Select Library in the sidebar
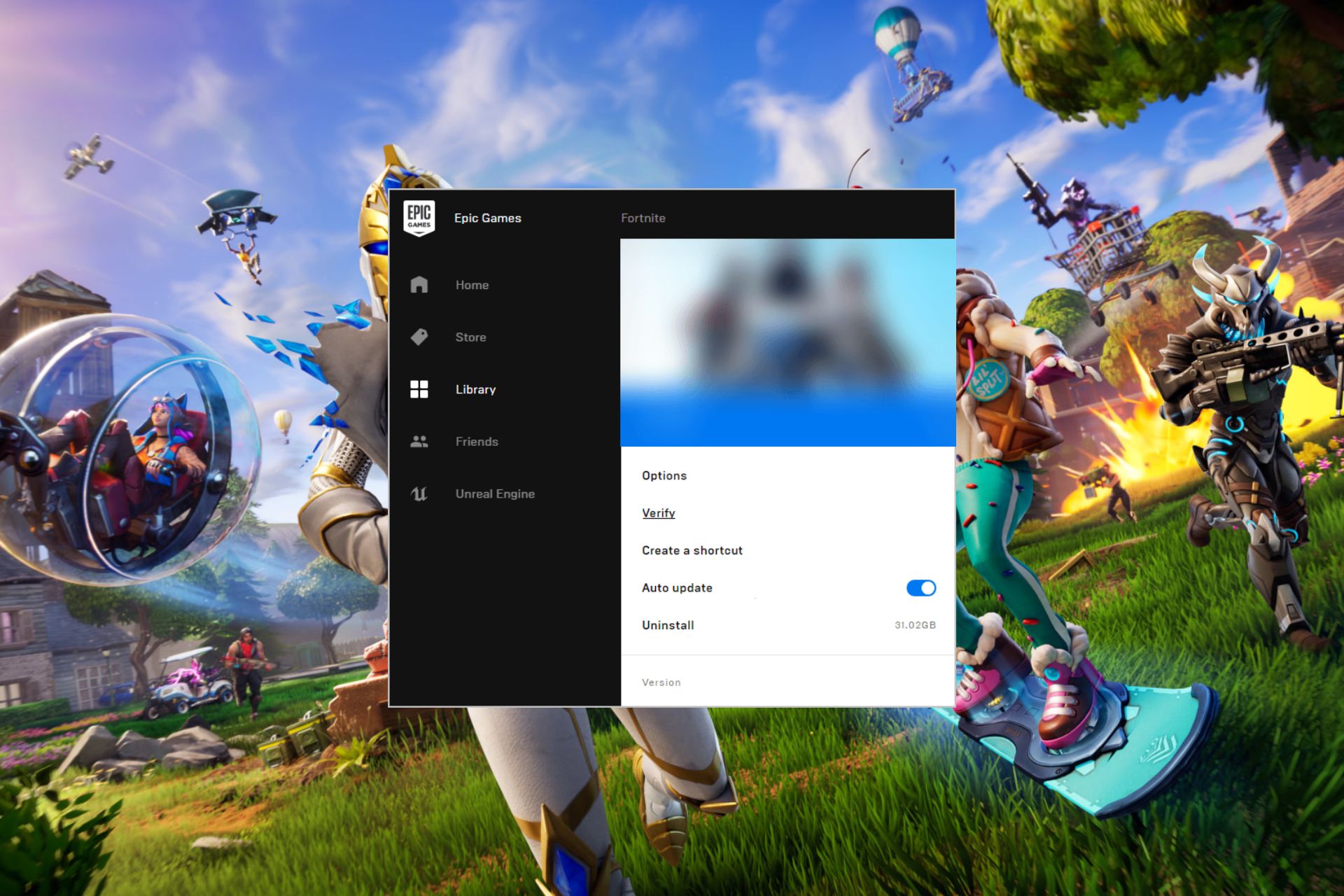This screenshot has height=896, width=1344. pos(475,389)
